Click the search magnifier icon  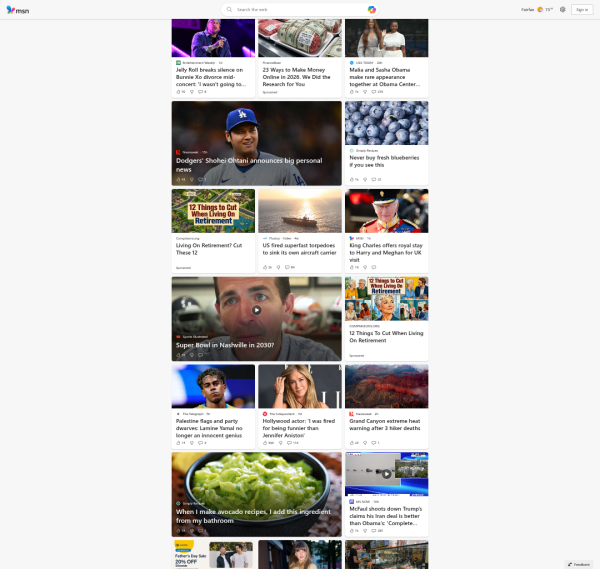(x=229, y=10)
